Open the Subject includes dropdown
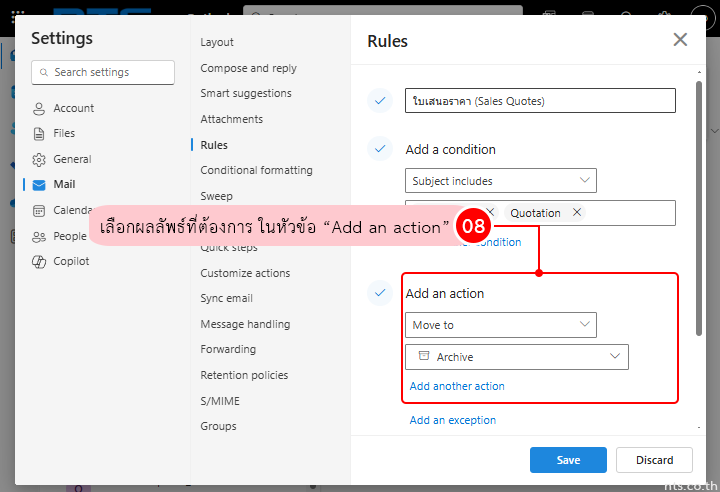This screenshot has width=720, height=492. point(501,181)
